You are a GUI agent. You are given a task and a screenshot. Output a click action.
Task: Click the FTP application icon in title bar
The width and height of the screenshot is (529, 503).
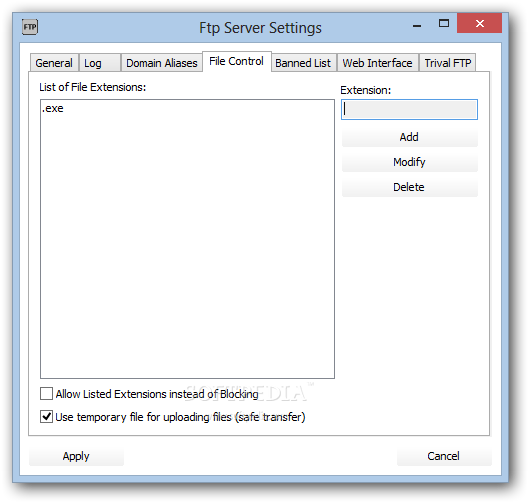coord(30,27)
